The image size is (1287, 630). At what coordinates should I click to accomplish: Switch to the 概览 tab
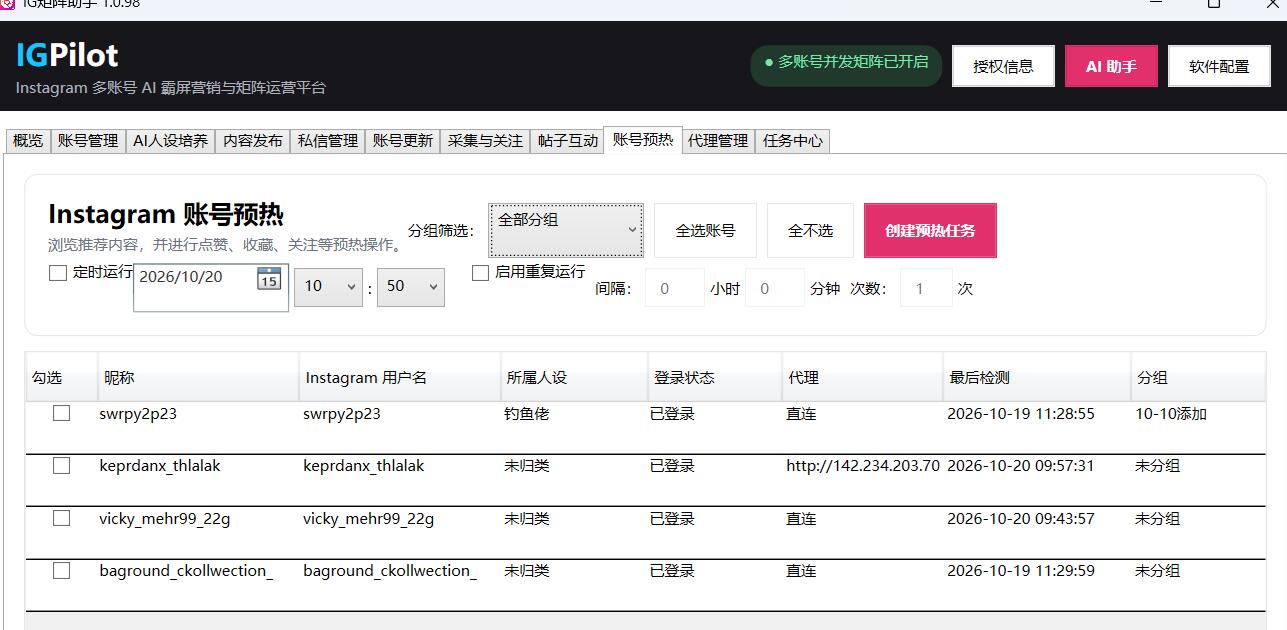click(28, 141)
